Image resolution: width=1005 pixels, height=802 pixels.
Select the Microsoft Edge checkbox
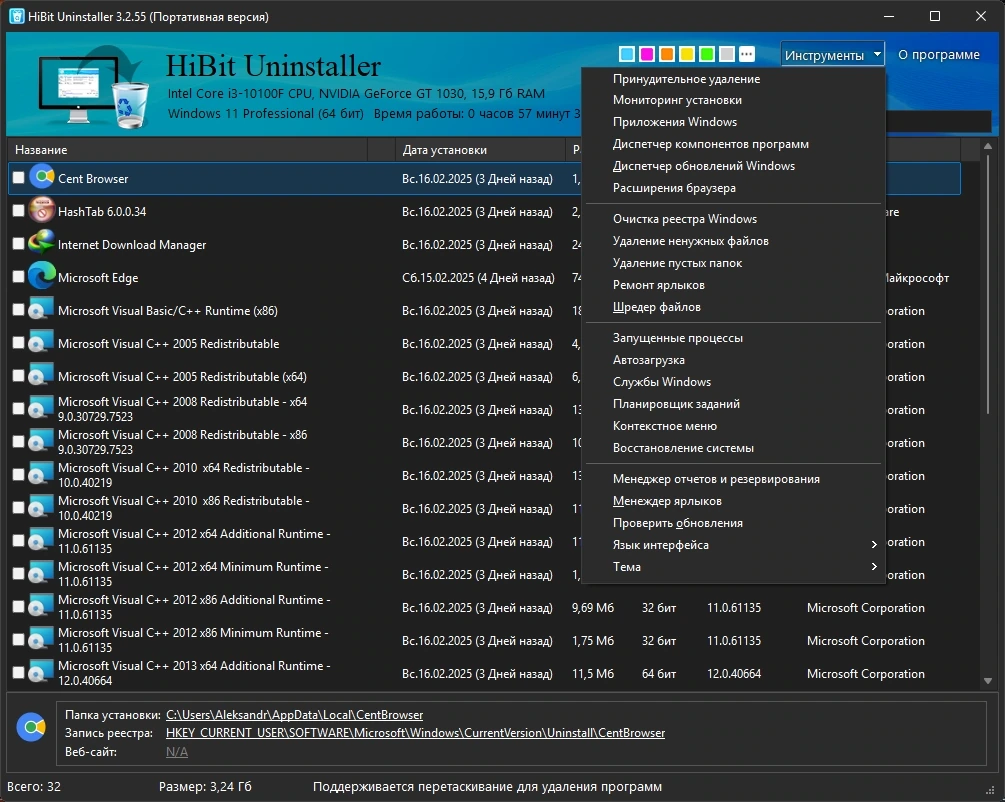(x=19, y=276)
